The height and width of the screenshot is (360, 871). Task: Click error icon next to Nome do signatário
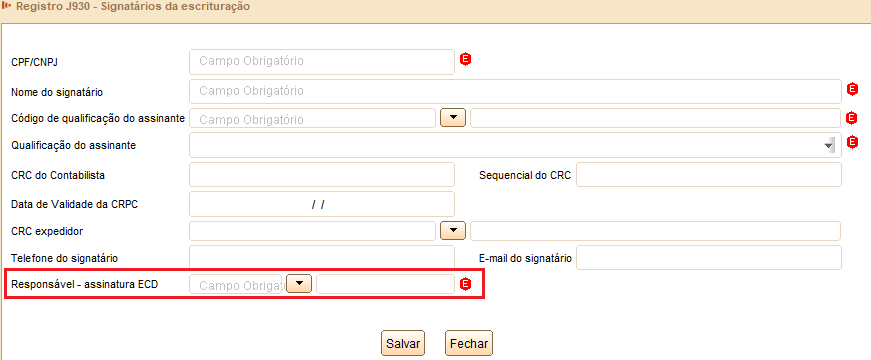coord(853,89)
